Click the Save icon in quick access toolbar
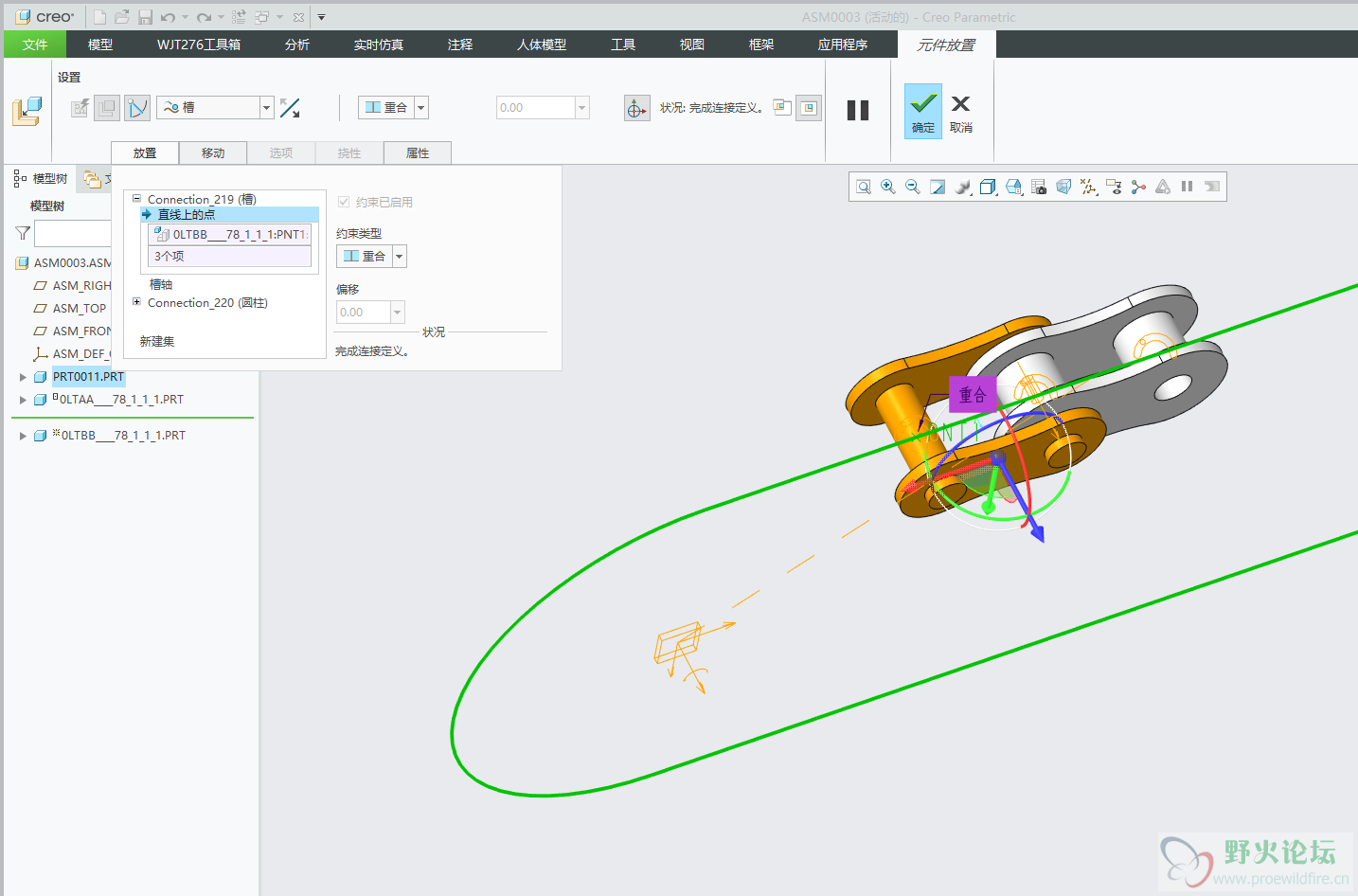The image size is (1358, 896). (145, 17)
